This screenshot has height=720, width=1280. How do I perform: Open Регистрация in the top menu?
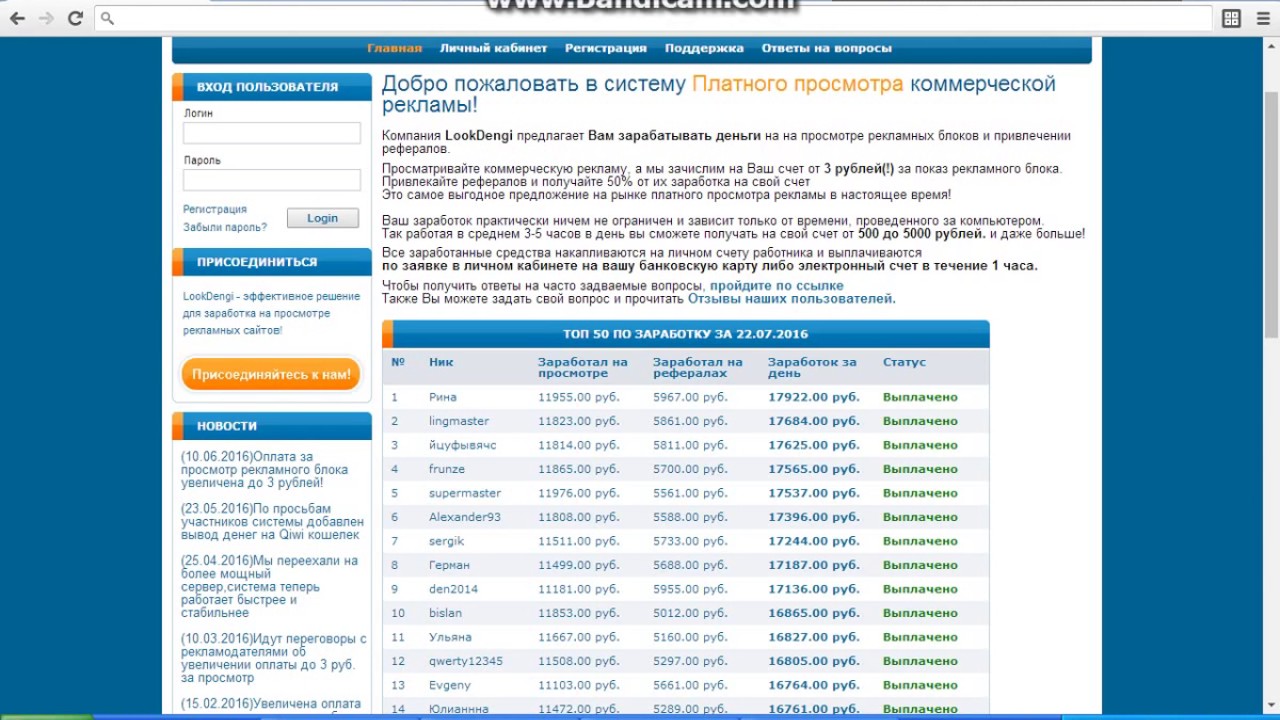pyautogui.click(x=606, y=48)
